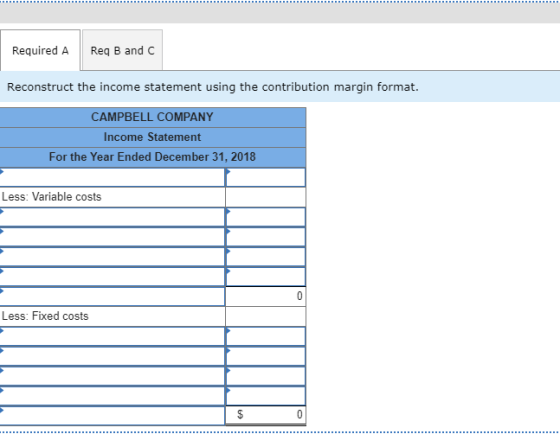Screen dimensions: 560x434
Task: Click the amount field above the Variable costs row
Action: coord(266,177)
